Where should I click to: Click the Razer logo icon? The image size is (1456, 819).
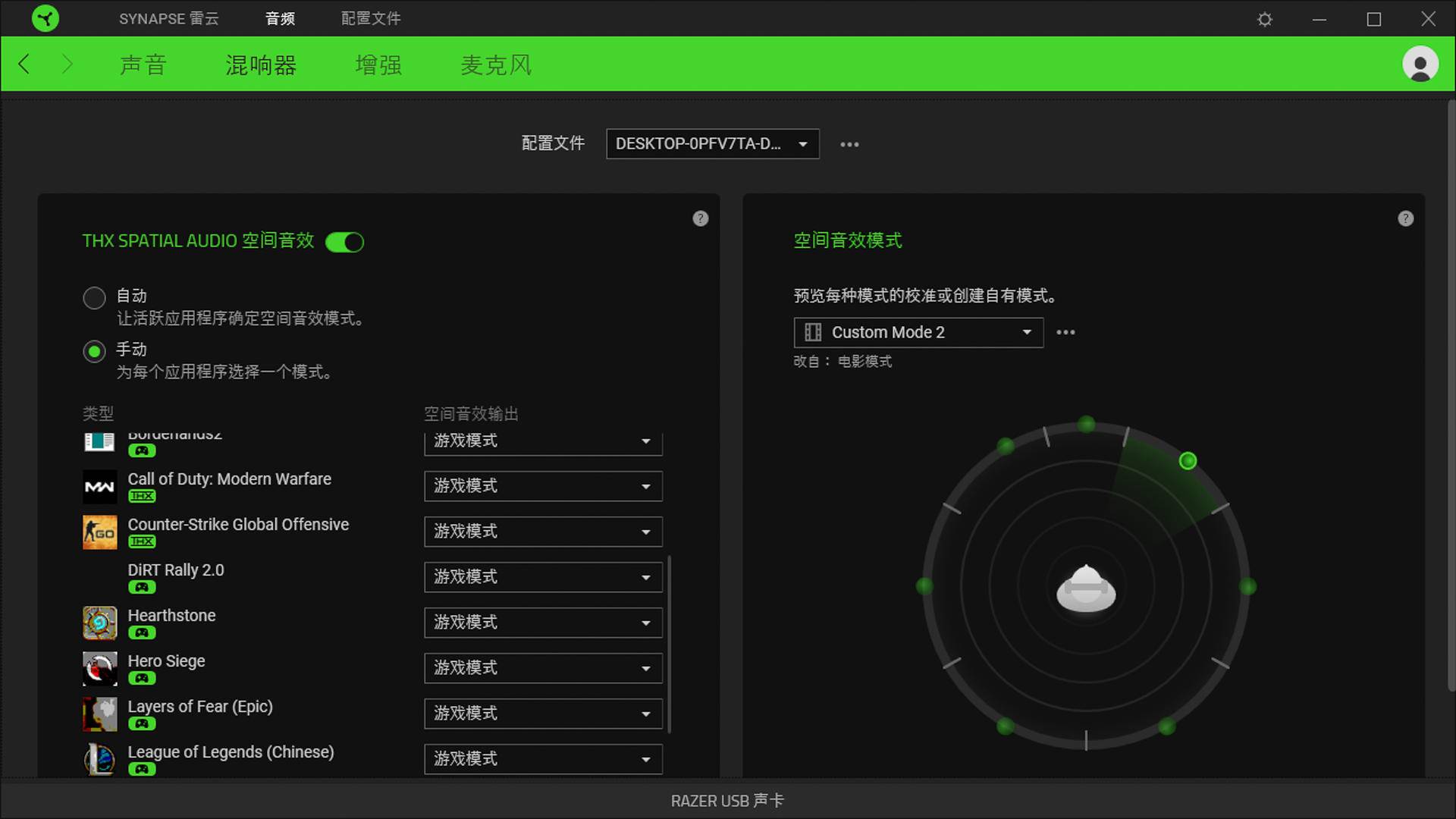tap(45, 17)
